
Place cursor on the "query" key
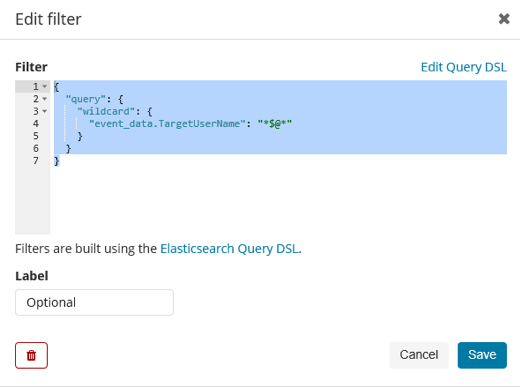click(x=86, y=99)
